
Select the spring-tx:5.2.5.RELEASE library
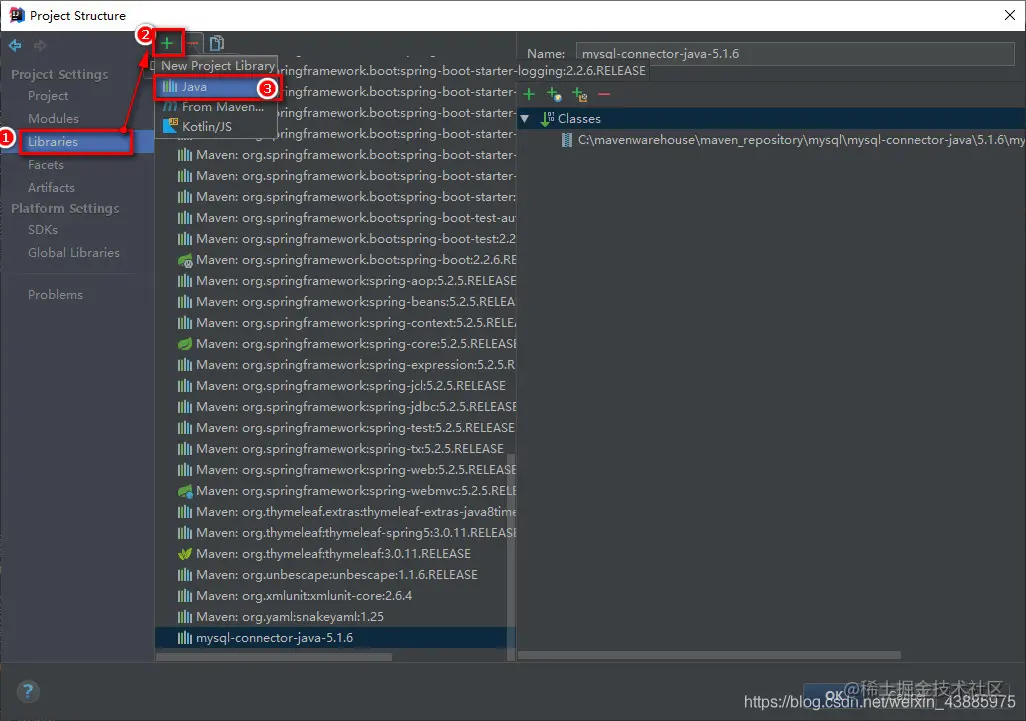(x=349, y=449)
